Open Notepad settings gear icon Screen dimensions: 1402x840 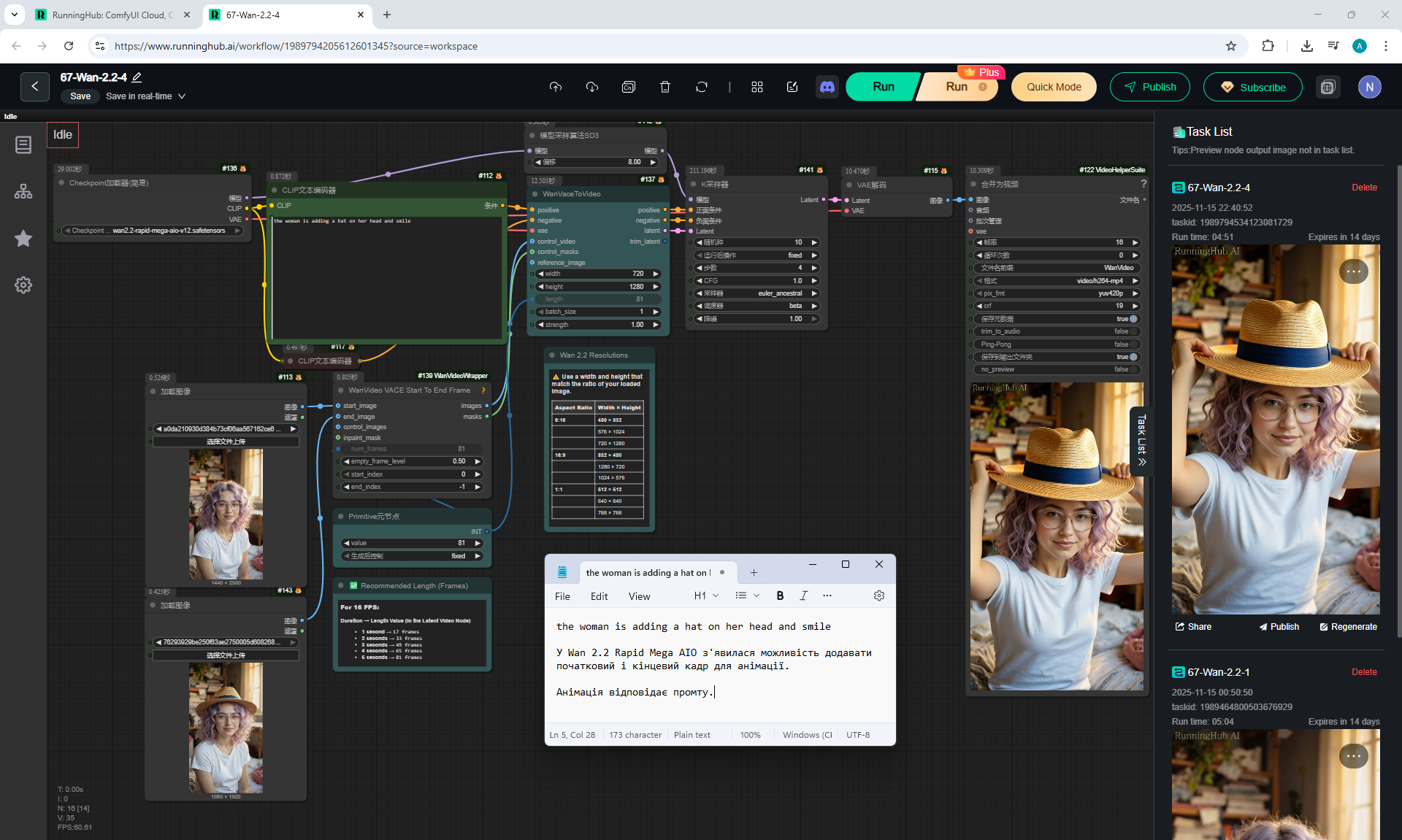pyautogui.click(x=879, y=596)
